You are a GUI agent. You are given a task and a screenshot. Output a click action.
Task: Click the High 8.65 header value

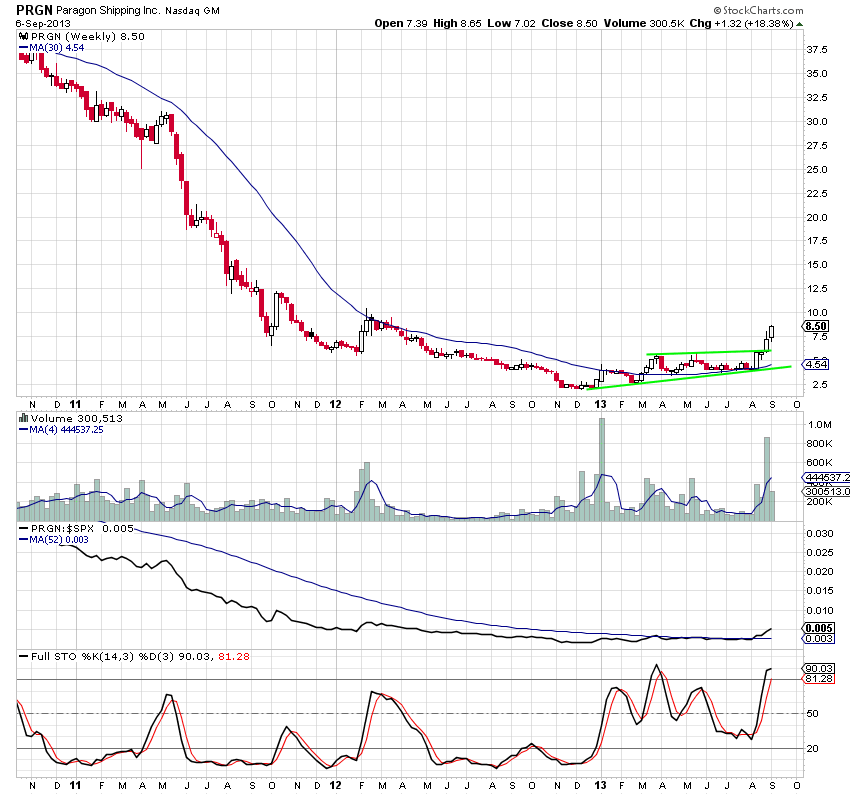coord(457,23)
